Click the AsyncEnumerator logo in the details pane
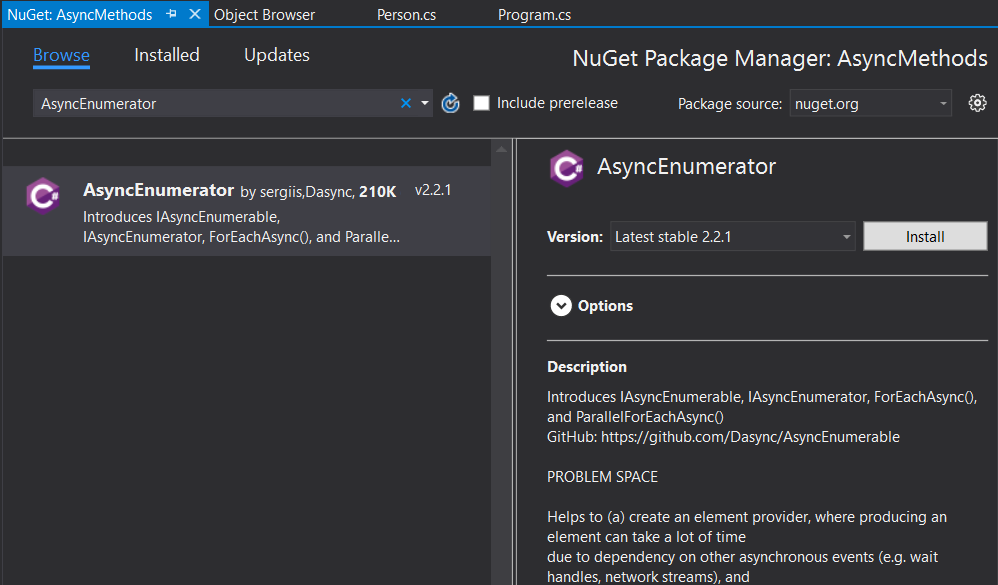998x585 pixels. coord(567,168)
